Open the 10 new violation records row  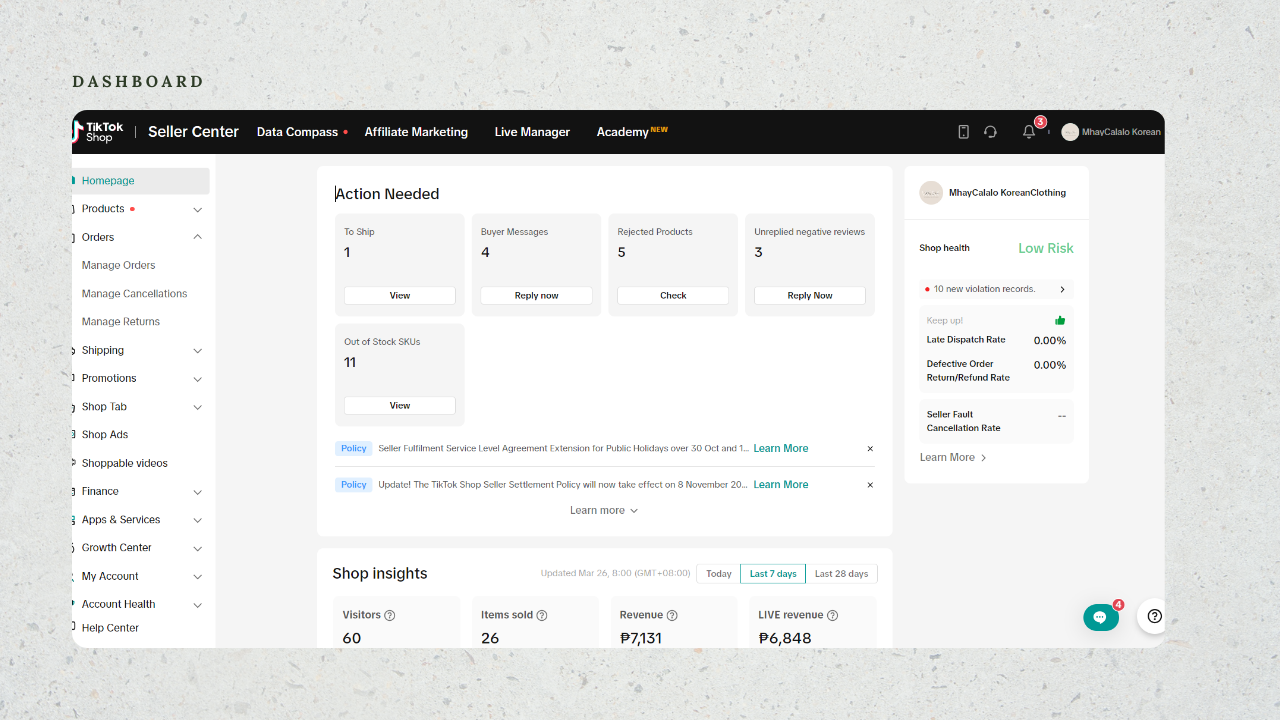[996, 289]
